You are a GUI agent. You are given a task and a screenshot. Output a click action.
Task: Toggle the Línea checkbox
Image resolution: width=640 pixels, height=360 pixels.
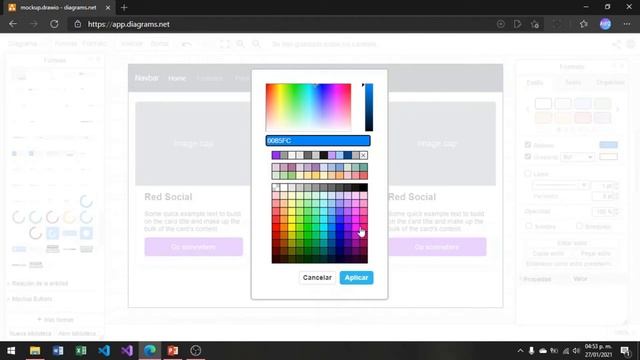(x=528, y=174)
